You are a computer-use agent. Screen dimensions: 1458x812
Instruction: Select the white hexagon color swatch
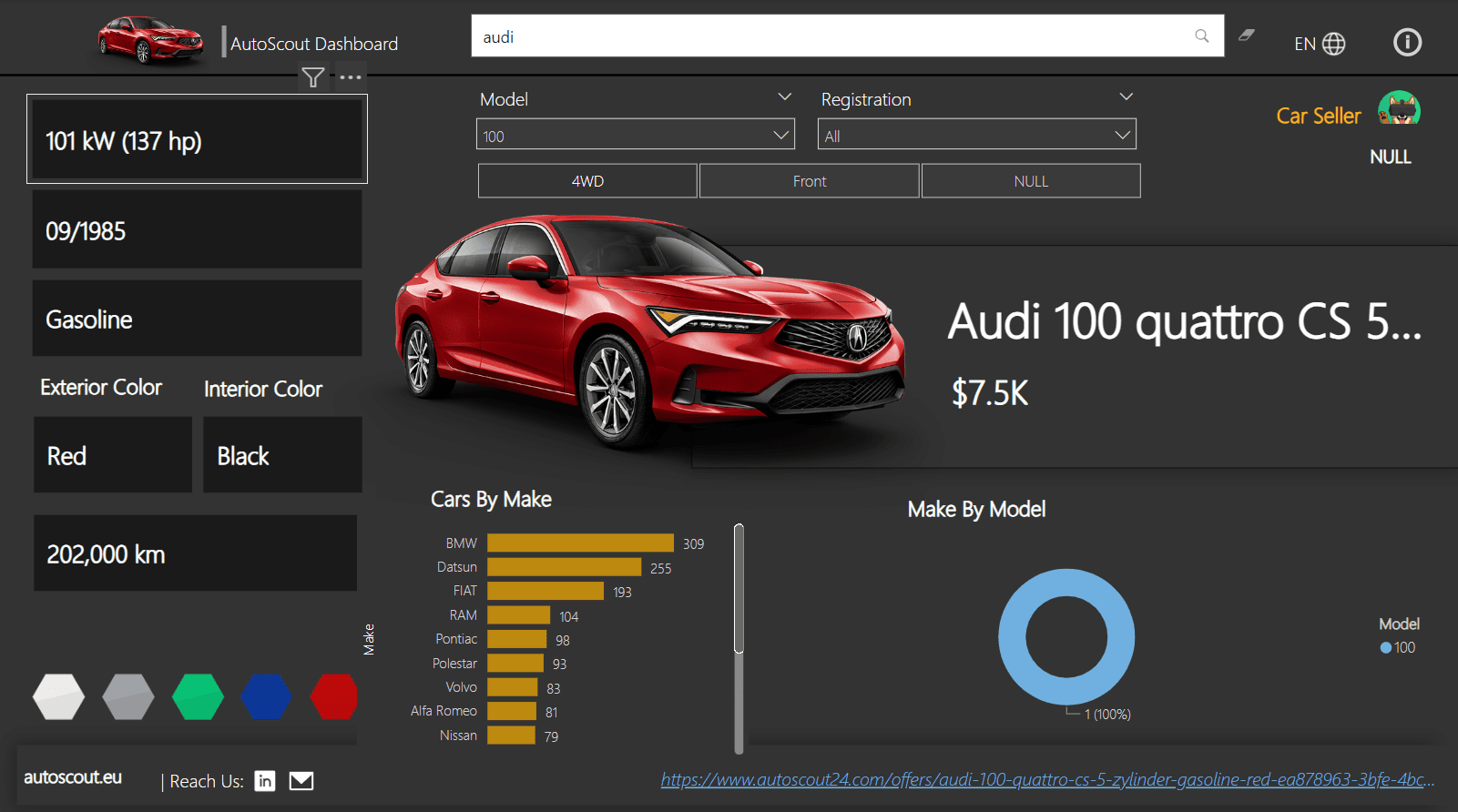tap(59, 696)
